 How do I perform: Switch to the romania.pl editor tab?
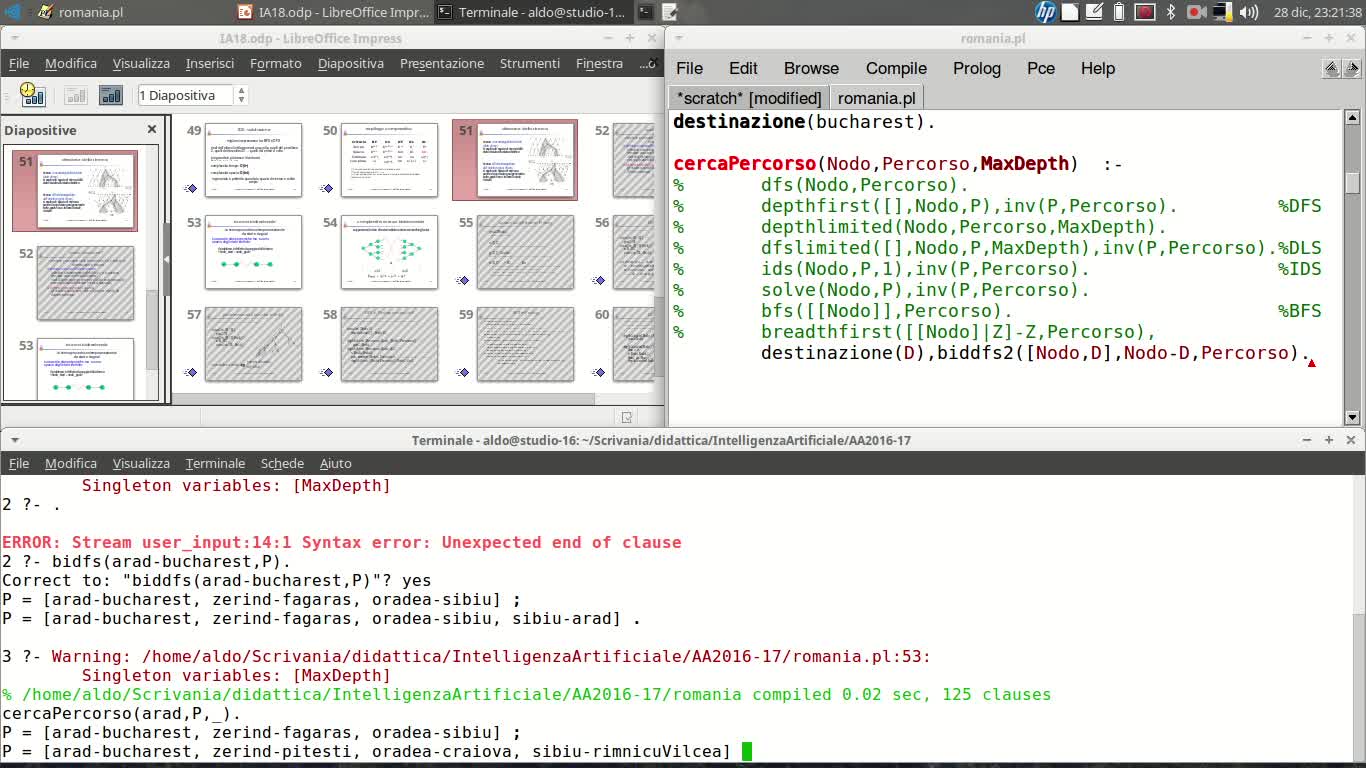(877, 98)
